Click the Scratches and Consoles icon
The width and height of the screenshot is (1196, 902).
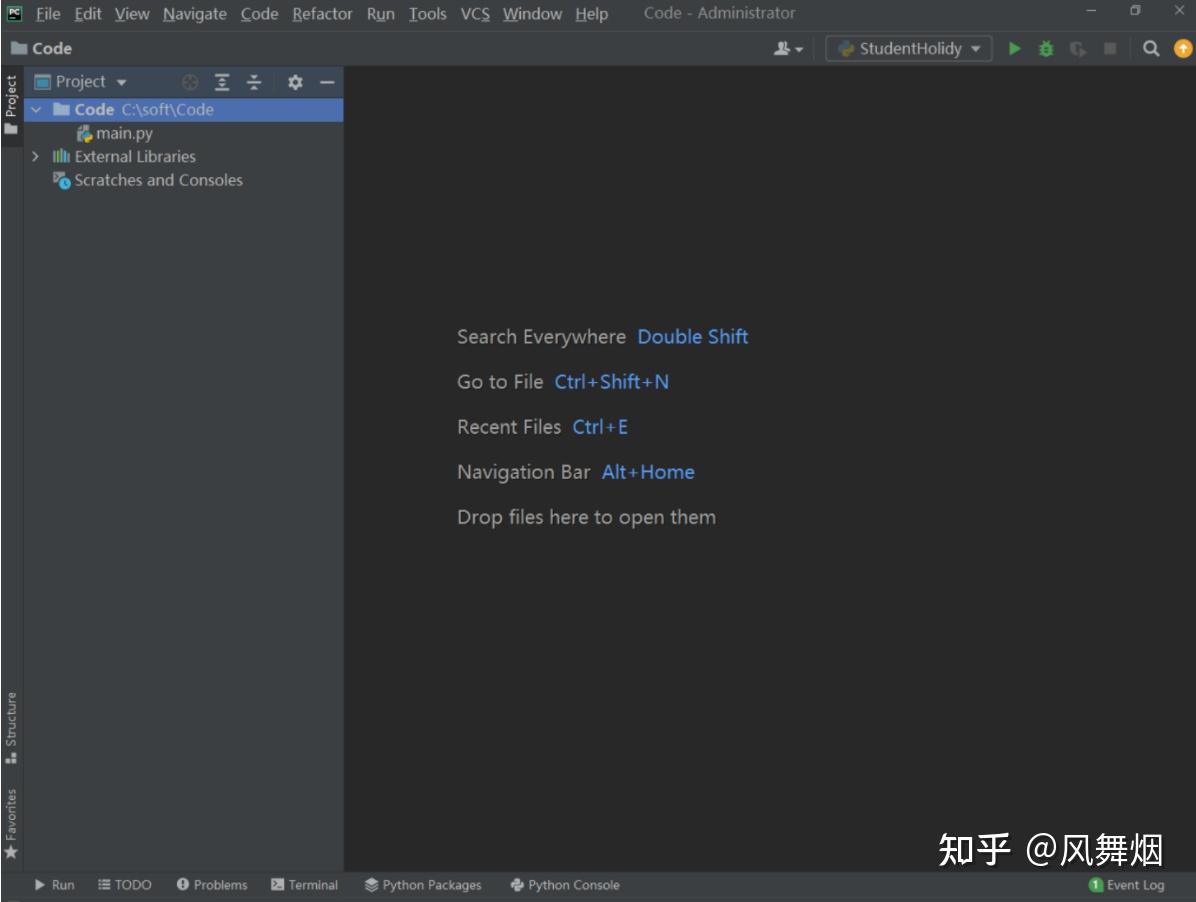(x=61, y=181)
